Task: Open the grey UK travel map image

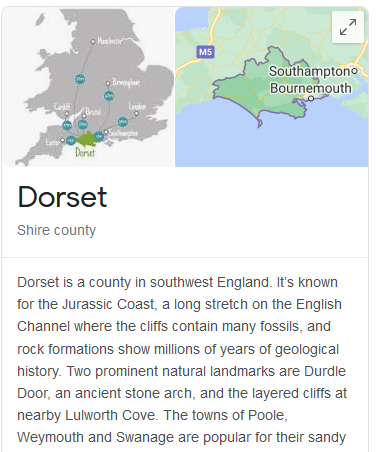Action: point(88,87)
